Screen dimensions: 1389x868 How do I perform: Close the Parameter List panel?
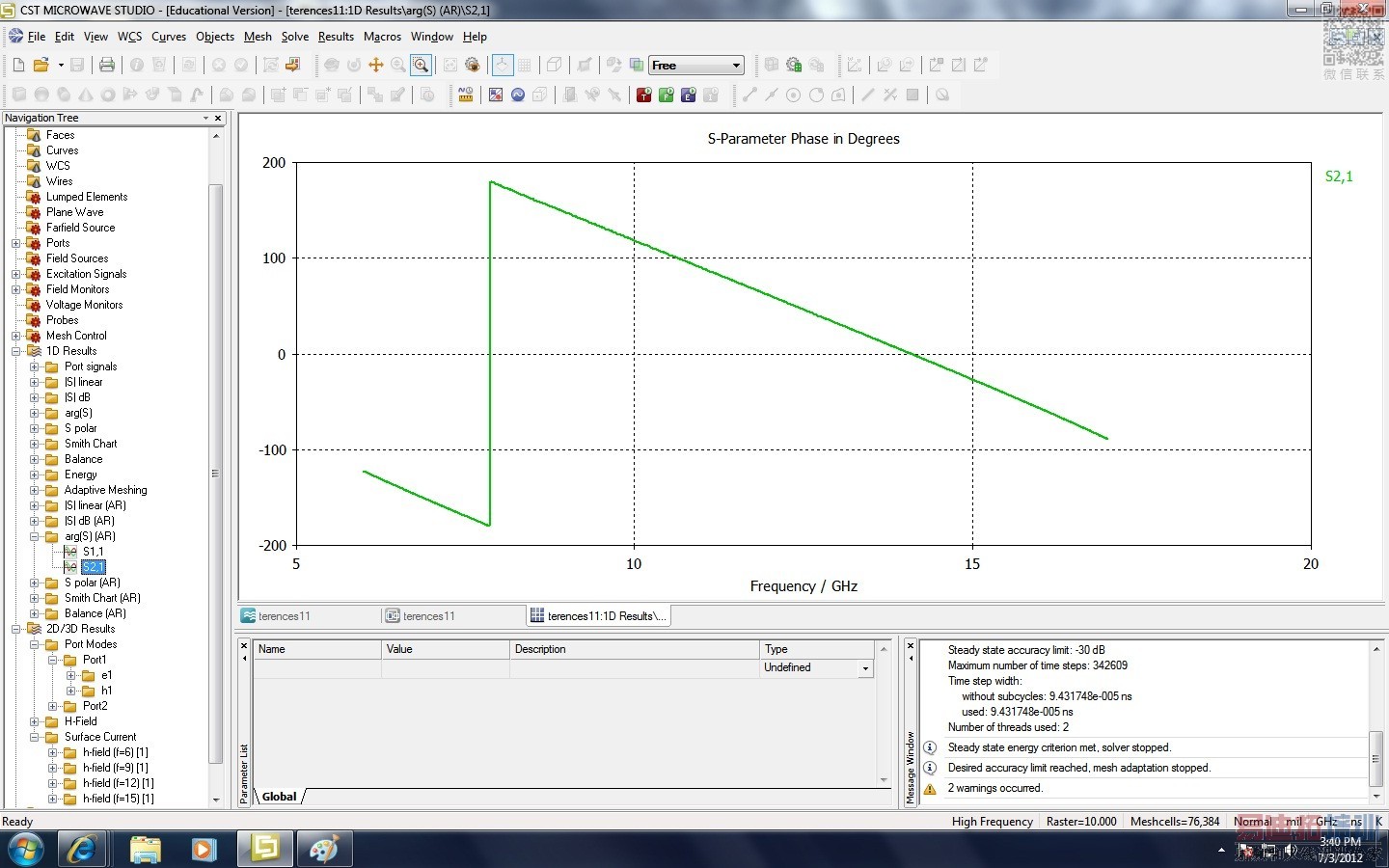pos(244,646)
